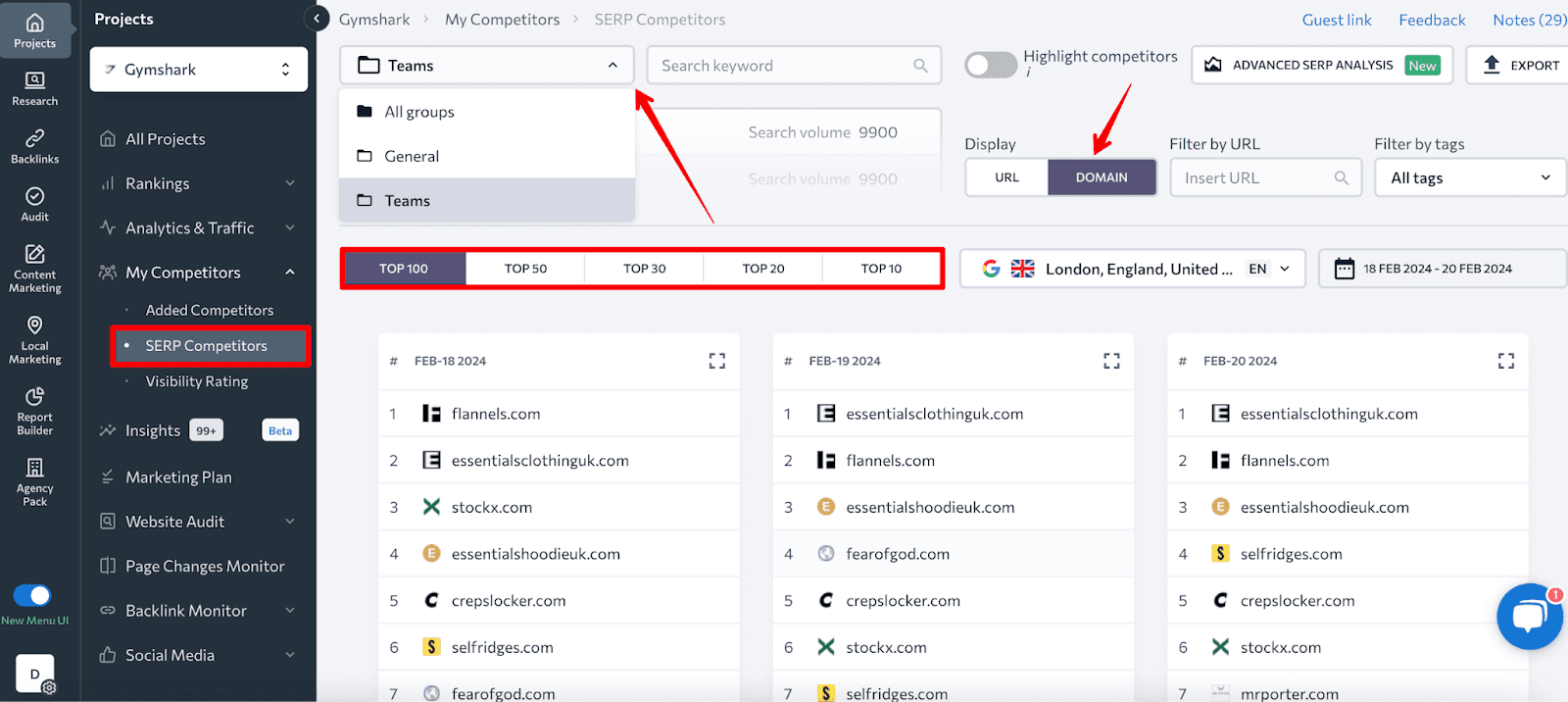Screen dimensions: 1568x702
Task: Expand the FEB-18 2024 column fullscreen
Action: [x=717, y=361]
